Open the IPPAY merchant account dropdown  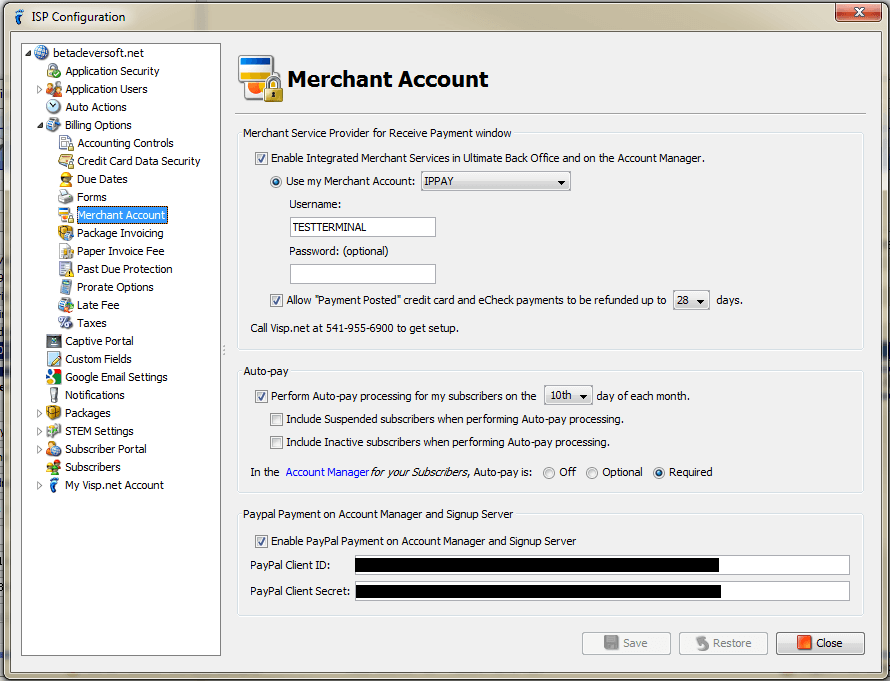click(x=496, y=182)
